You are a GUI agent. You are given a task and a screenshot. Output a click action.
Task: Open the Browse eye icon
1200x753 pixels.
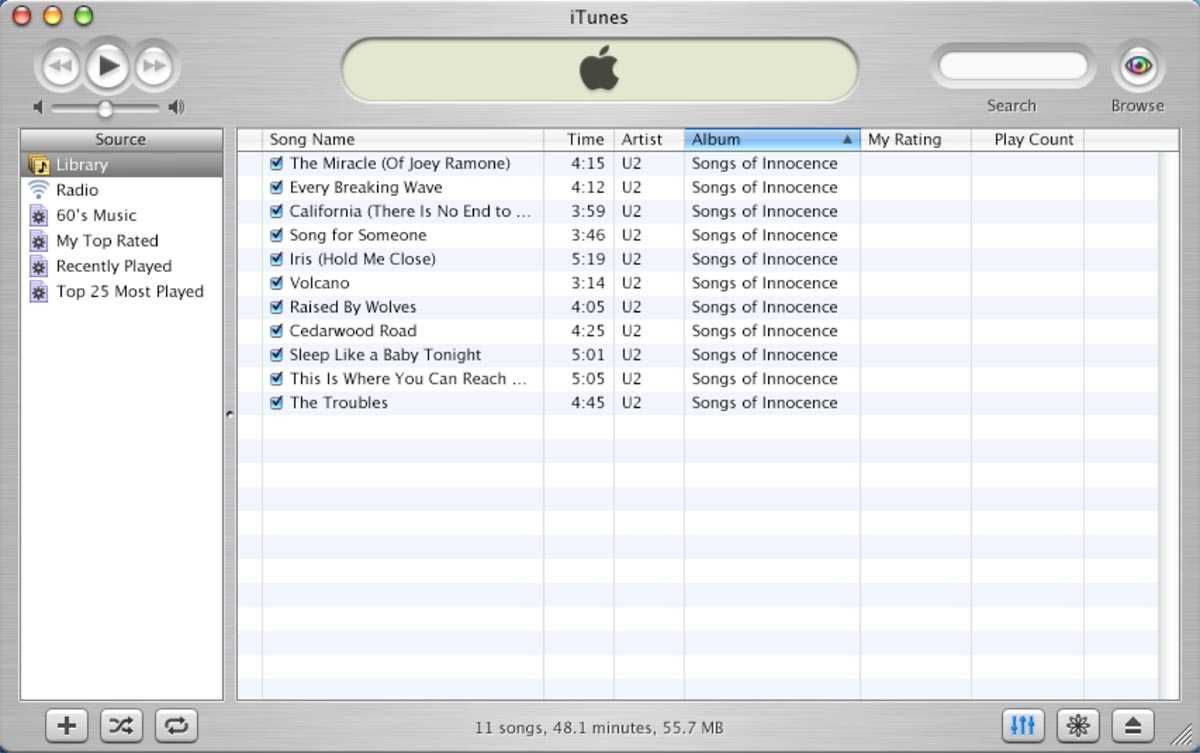1137,67
